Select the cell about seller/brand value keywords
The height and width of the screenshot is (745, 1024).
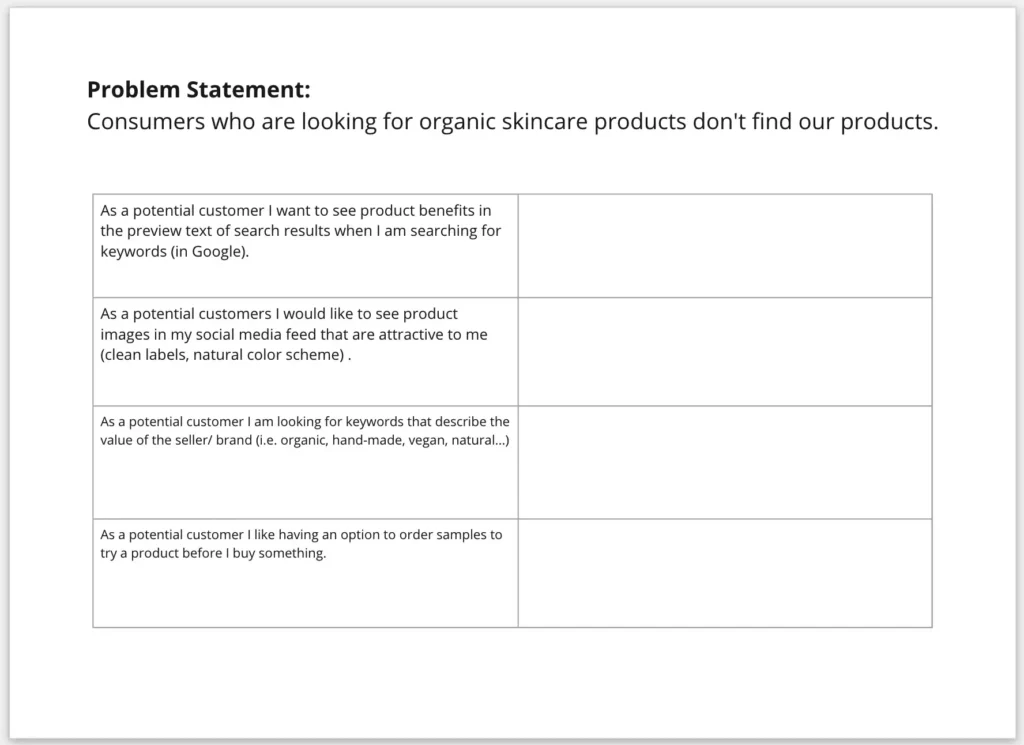[x=305, y=462]
